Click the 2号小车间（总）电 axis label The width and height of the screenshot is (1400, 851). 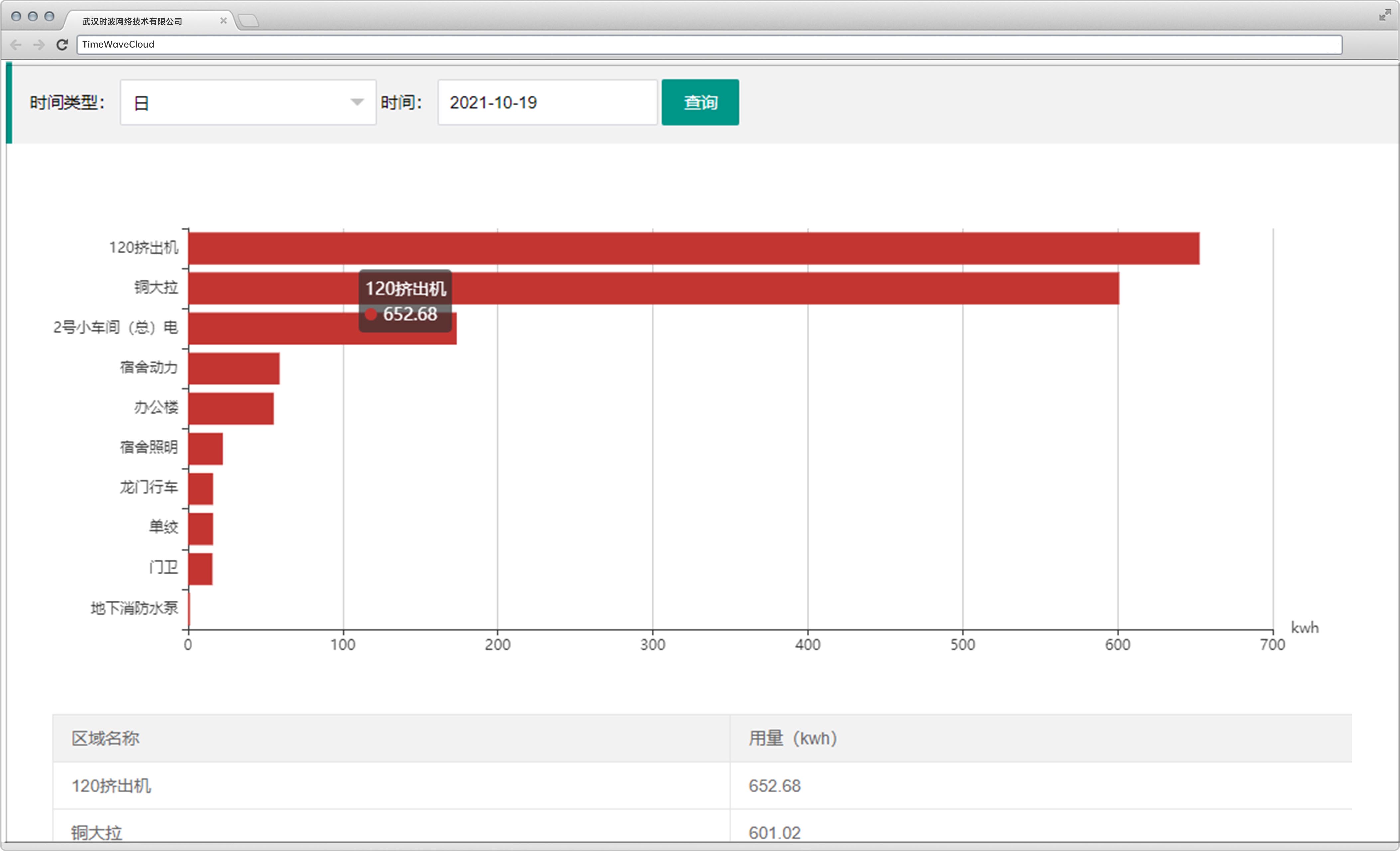115,328
